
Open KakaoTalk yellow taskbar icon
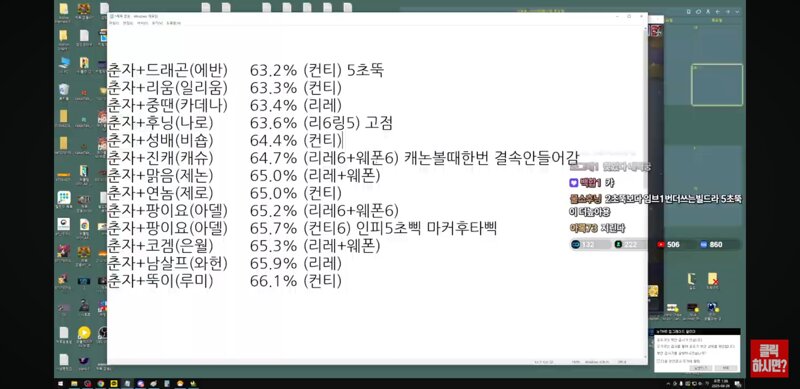coord(114,383)
